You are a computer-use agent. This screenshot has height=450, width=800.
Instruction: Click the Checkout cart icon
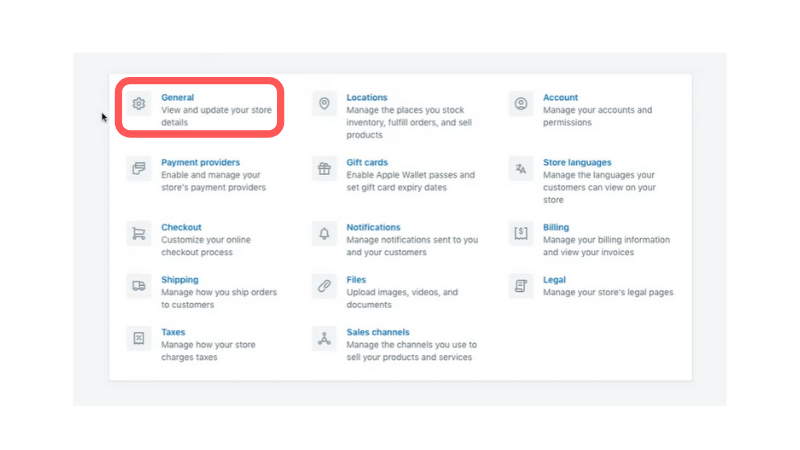coord(139,233)
